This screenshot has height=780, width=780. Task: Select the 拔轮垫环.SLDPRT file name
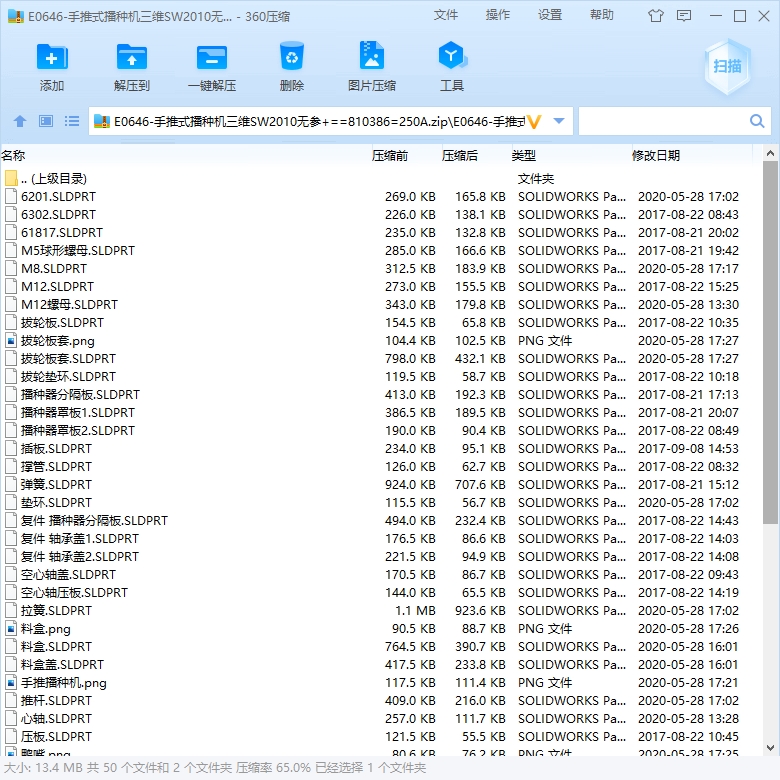pos(68,377)
